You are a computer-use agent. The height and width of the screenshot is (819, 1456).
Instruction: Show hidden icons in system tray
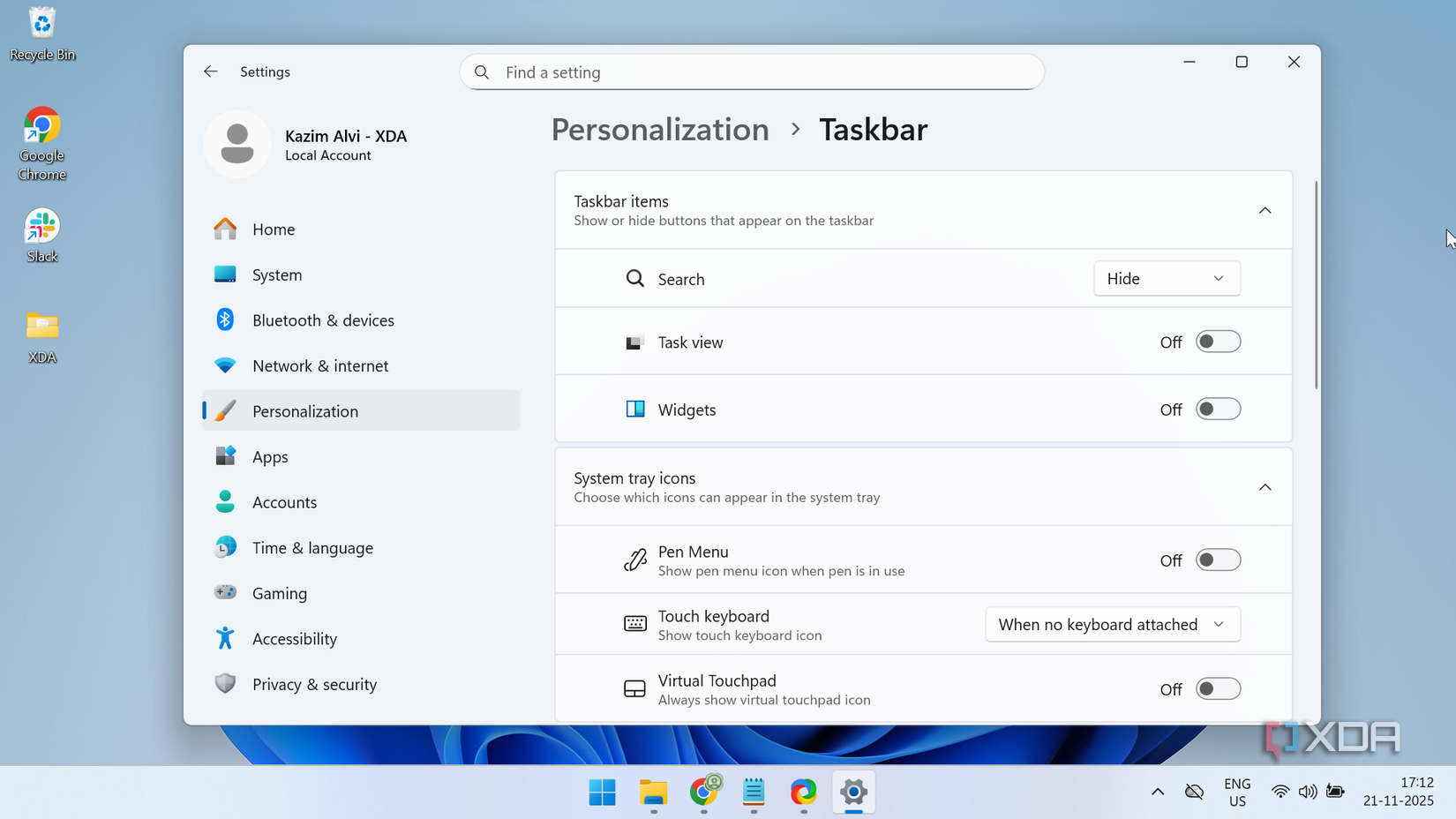(1158, 792)
